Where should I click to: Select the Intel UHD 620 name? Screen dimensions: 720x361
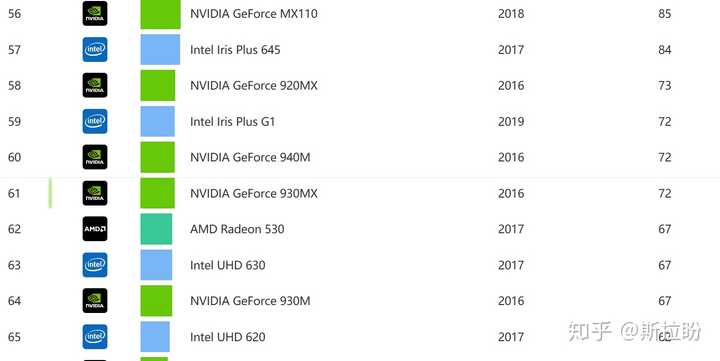coord(228,337)
